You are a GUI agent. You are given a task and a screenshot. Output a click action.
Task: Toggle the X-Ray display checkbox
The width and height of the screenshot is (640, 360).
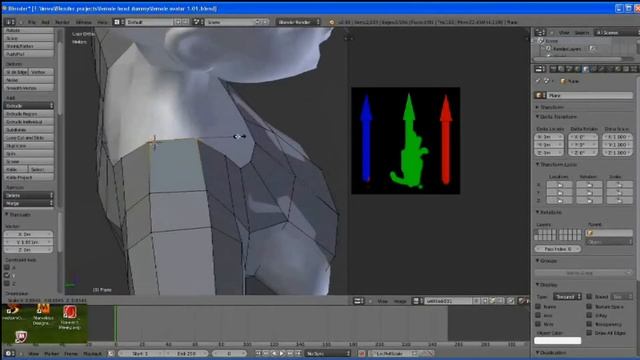[x=589, y=315]
